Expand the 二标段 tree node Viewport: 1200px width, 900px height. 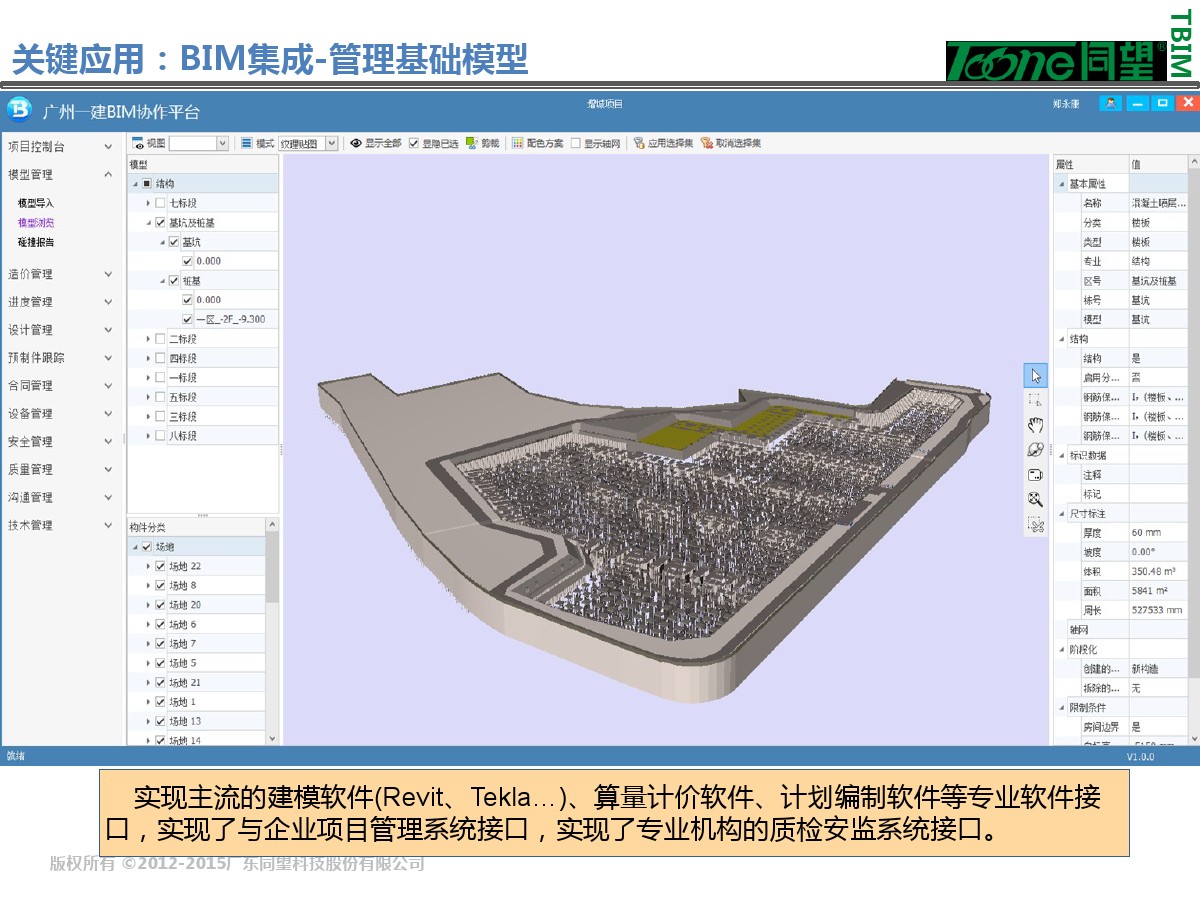[x=148, y=339]
